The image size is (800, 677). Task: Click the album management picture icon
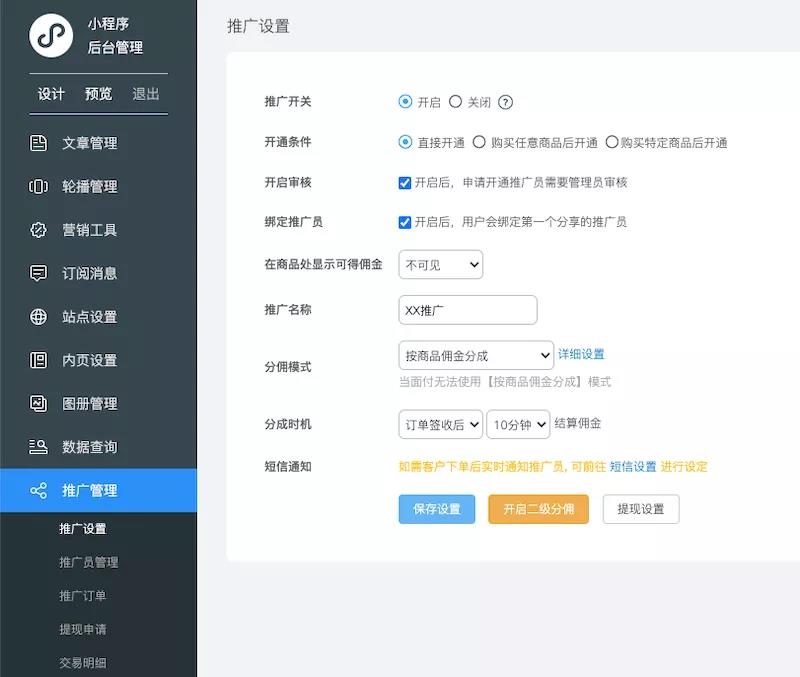(x=39, y=404)
